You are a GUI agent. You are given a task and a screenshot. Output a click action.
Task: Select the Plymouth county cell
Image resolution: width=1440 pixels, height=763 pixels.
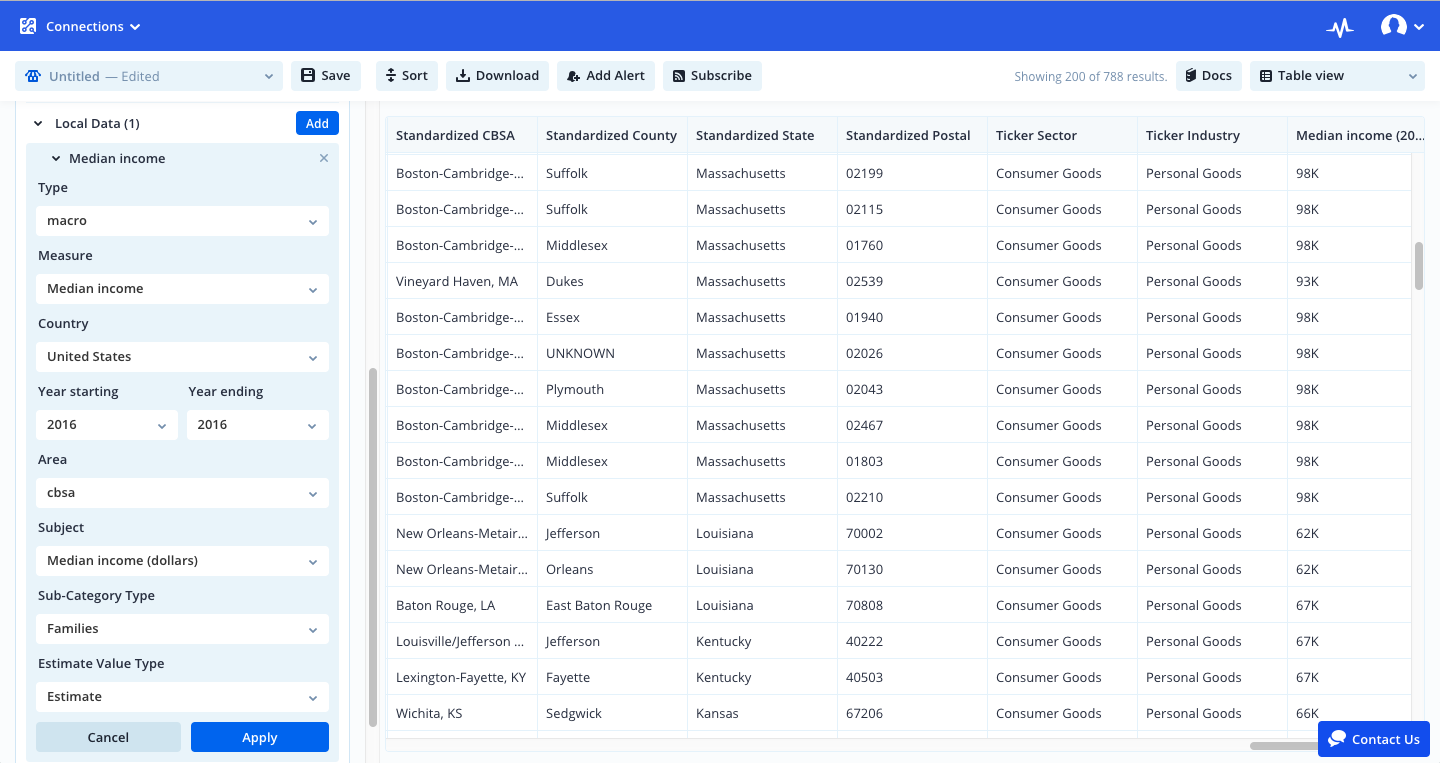click(x=612, y=390)
